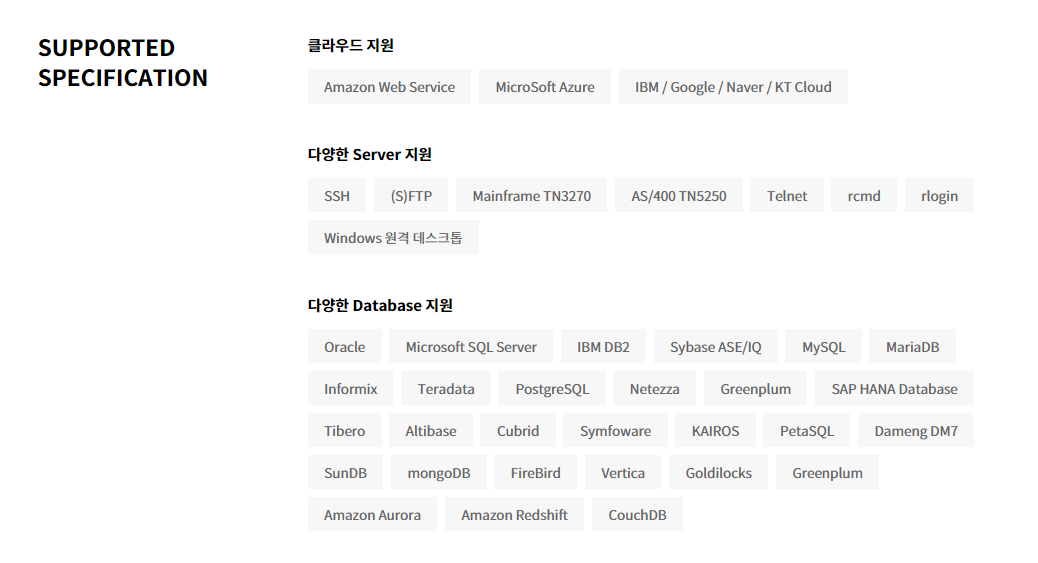Select the Microsoft SQL Server tag
The height and width of the screenshot is (563, 1038).
[471, 347]
